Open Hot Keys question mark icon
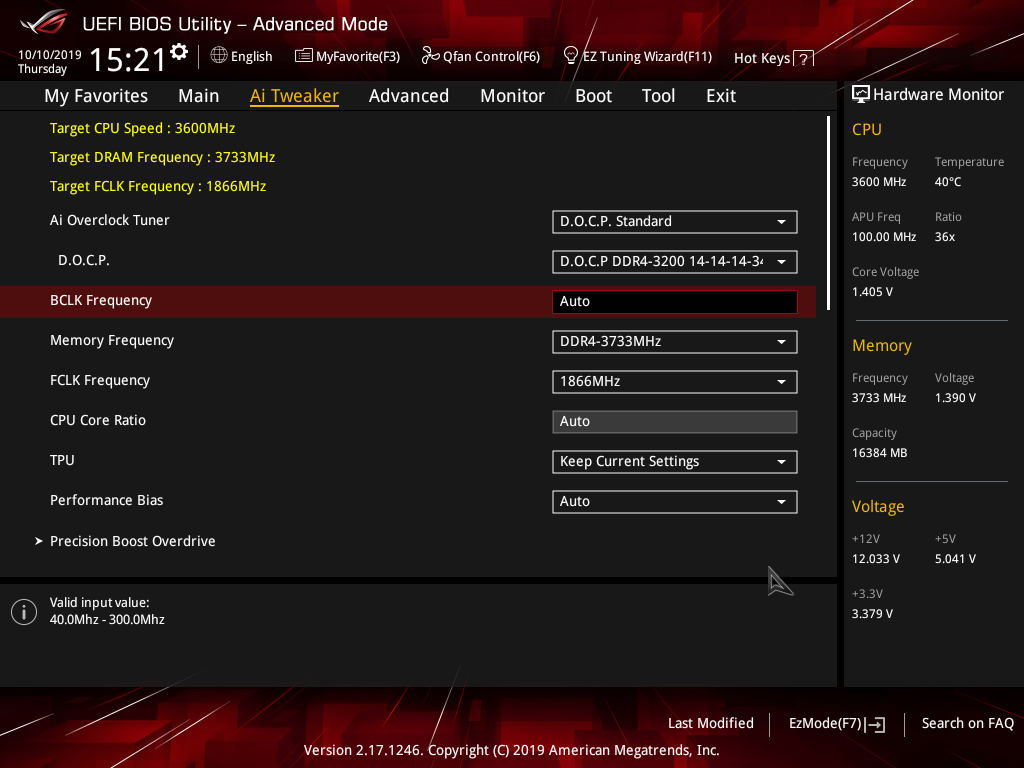 [804, 59]
